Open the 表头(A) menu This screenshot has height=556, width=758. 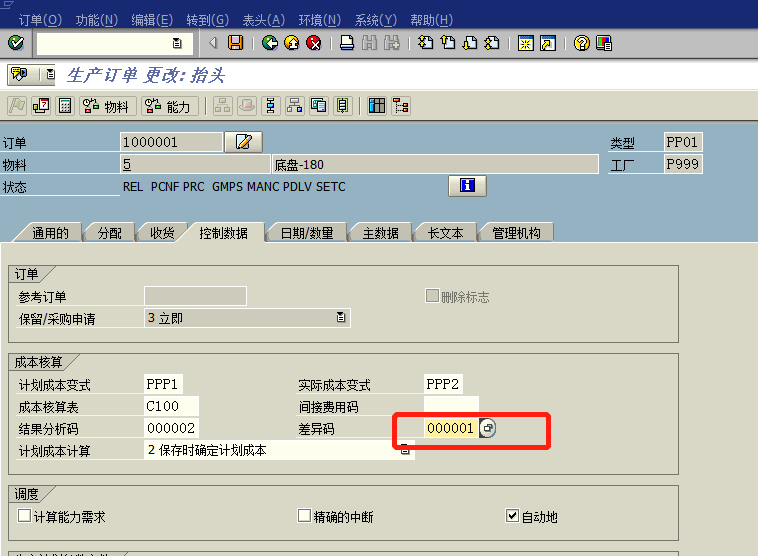point(263,20)
